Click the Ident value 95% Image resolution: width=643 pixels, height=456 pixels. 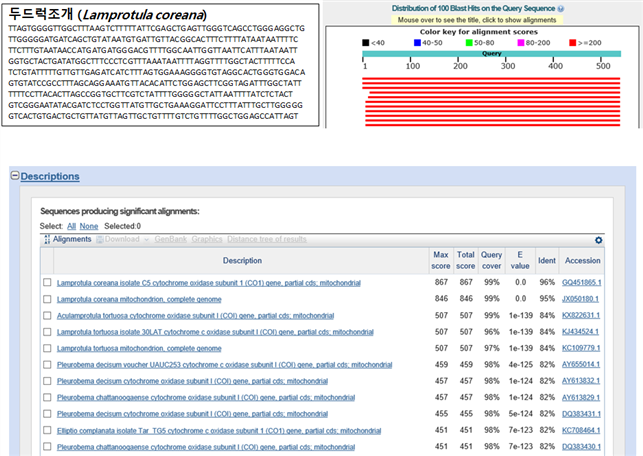[547, 299]
